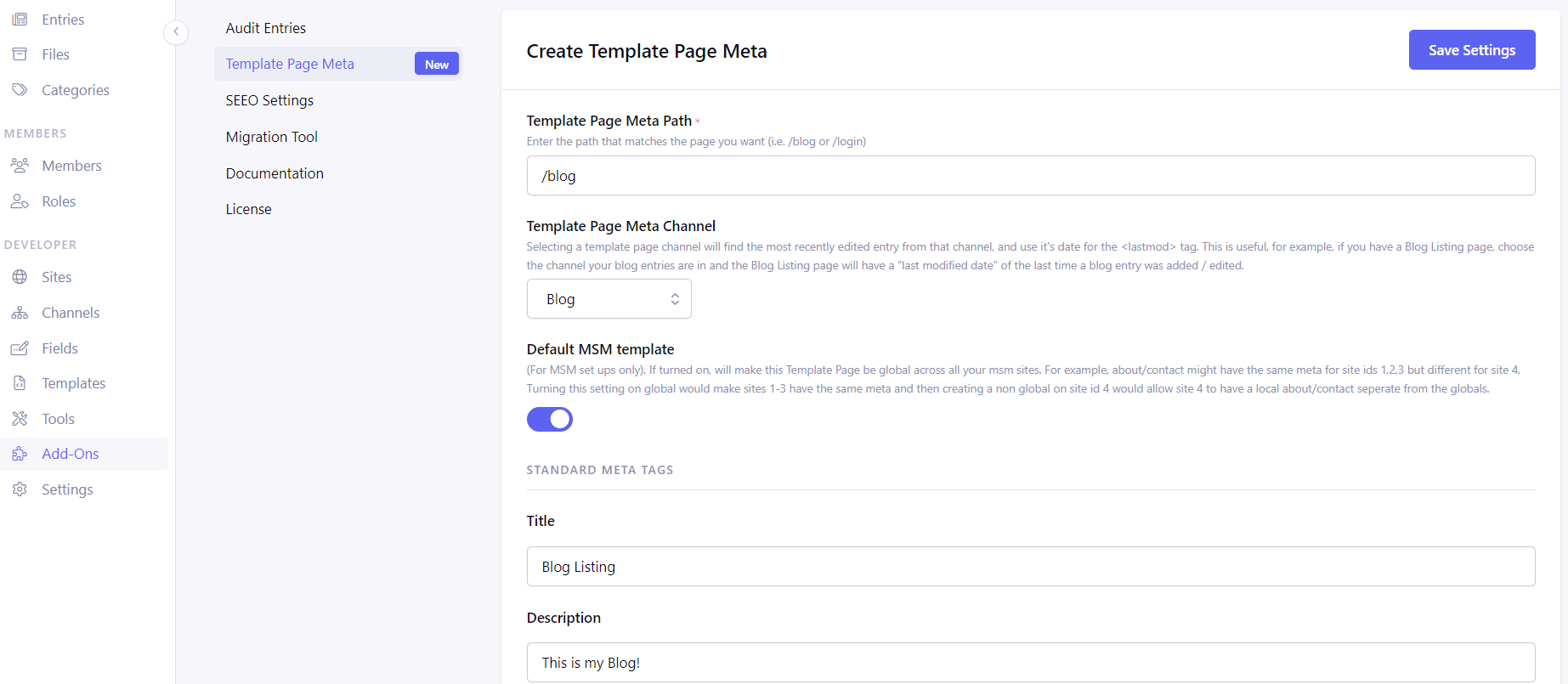Click the Sites globe icon
This screenshot has width=1568, height=684.
(x=20, y=277)
